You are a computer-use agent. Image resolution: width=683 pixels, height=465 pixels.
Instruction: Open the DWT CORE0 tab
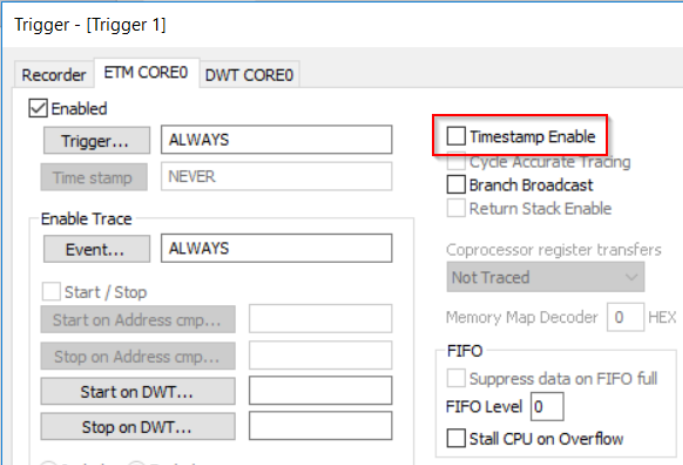click(x=249, y=75)
